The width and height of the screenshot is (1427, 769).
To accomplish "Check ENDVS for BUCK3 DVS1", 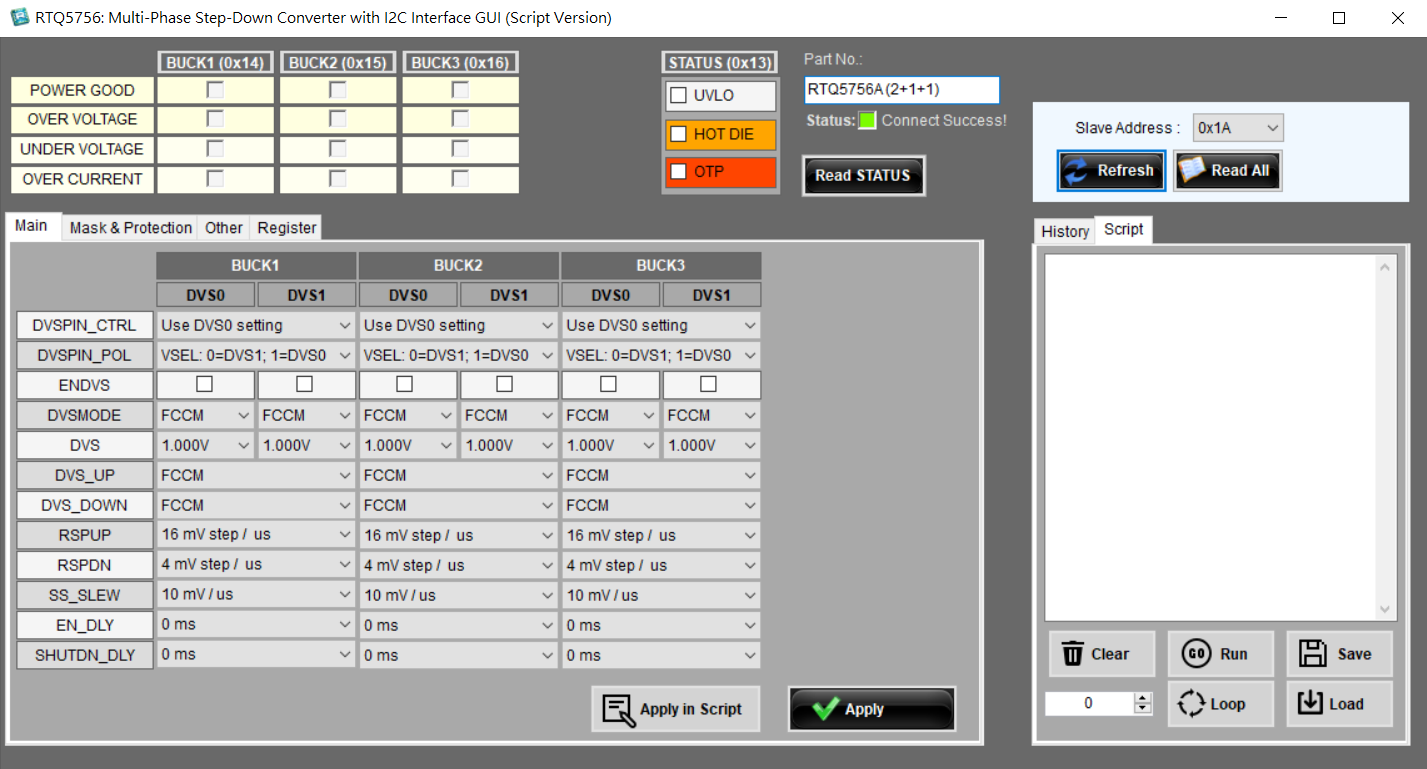I will 708,384.
